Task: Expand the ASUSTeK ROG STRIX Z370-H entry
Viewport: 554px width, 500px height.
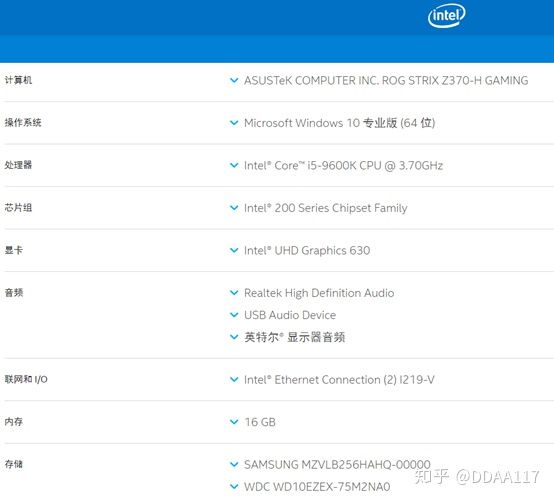Action: (x=234, y=81)
